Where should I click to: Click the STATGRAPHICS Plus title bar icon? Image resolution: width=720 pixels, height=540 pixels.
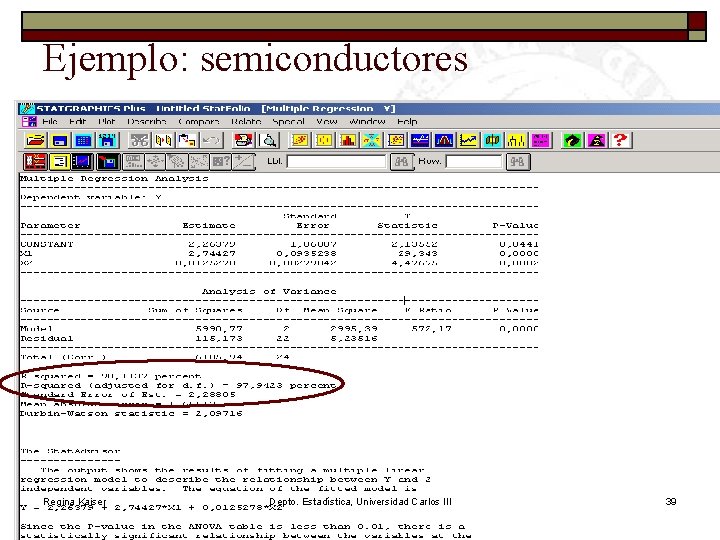pyautogui.click(x=28, y=109)
